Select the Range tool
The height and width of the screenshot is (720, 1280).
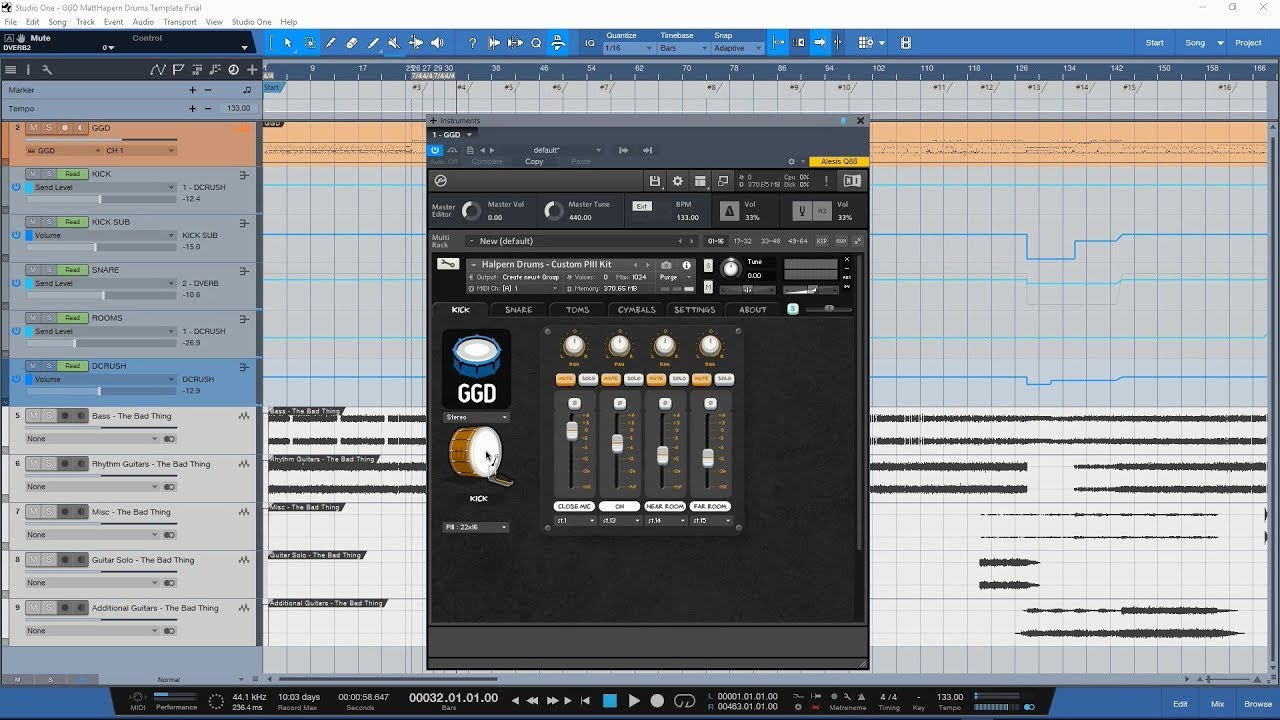pos(309,43)
